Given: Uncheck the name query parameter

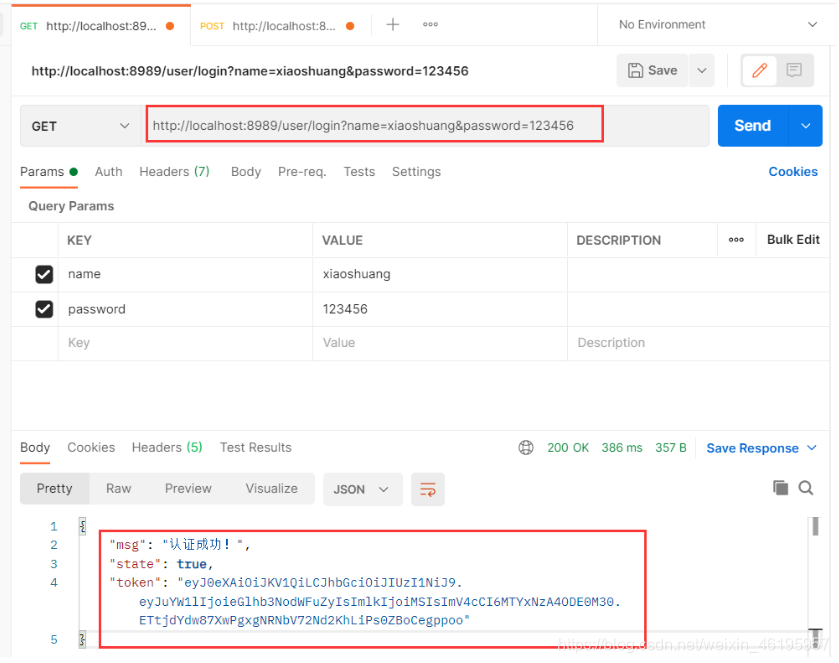Looking at the screenshot, I should (x=44, y=274).
